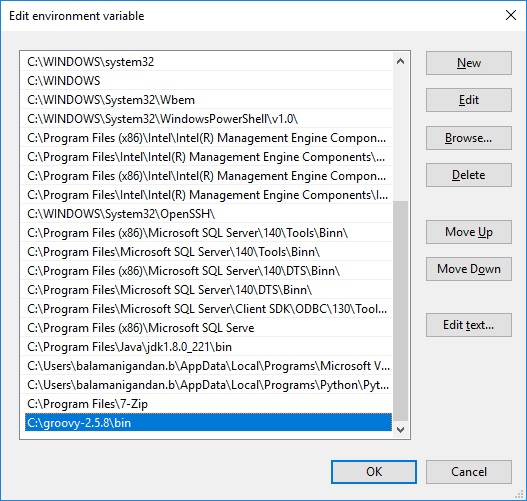
Task: Select Program Files (x86) SQL Server 140\DTS\Binn\ entry
Action: pyautogui.click(x=208, y=271)
